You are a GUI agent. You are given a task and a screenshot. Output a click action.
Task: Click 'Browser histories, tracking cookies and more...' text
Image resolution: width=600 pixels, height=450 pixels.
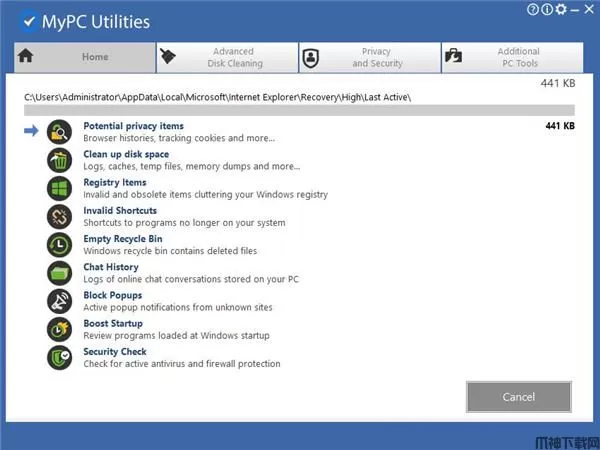click(x=179, y=138)
